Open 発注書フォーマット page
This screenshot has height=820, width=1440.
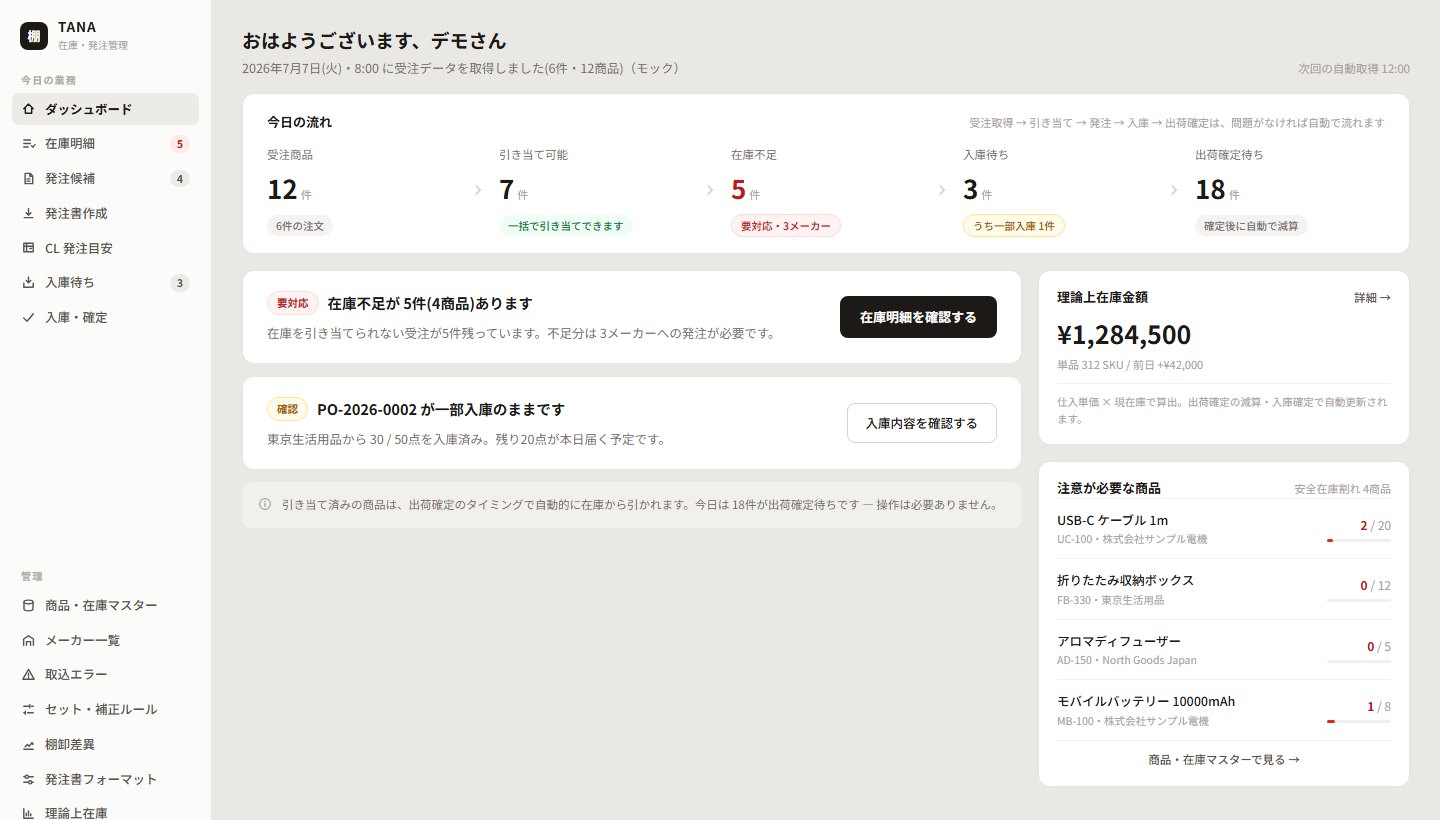(x=105, y=779)
